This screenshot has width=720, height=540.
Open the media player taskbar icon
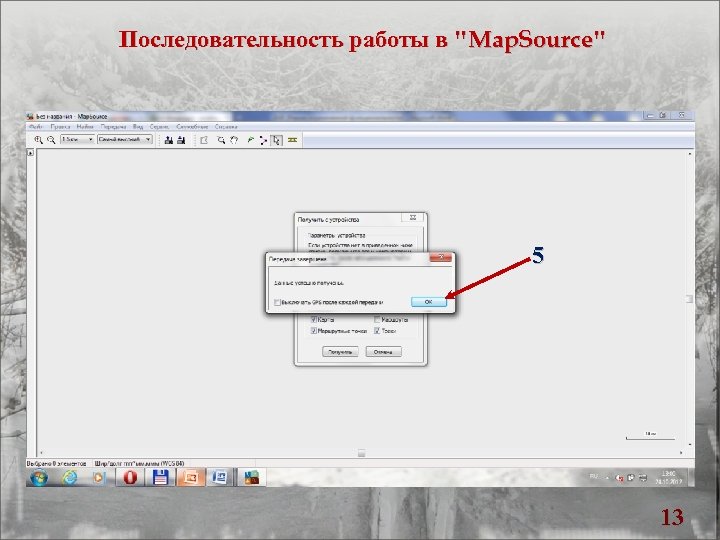(98, 478)
